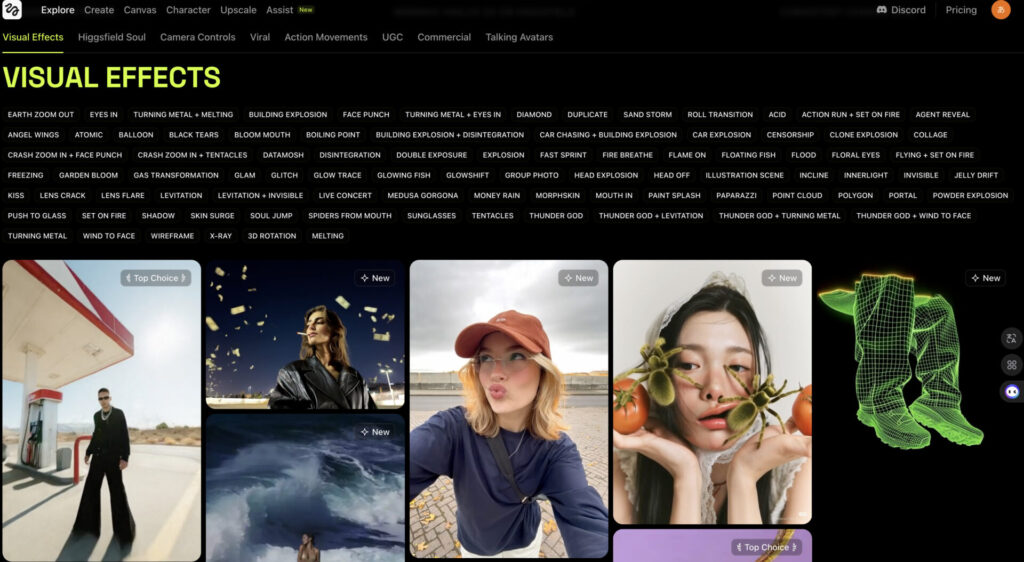This screenshot has height=562, width=1024.
Task: Pick the PAPARAZZI effect tag
Action: point(736,195)
